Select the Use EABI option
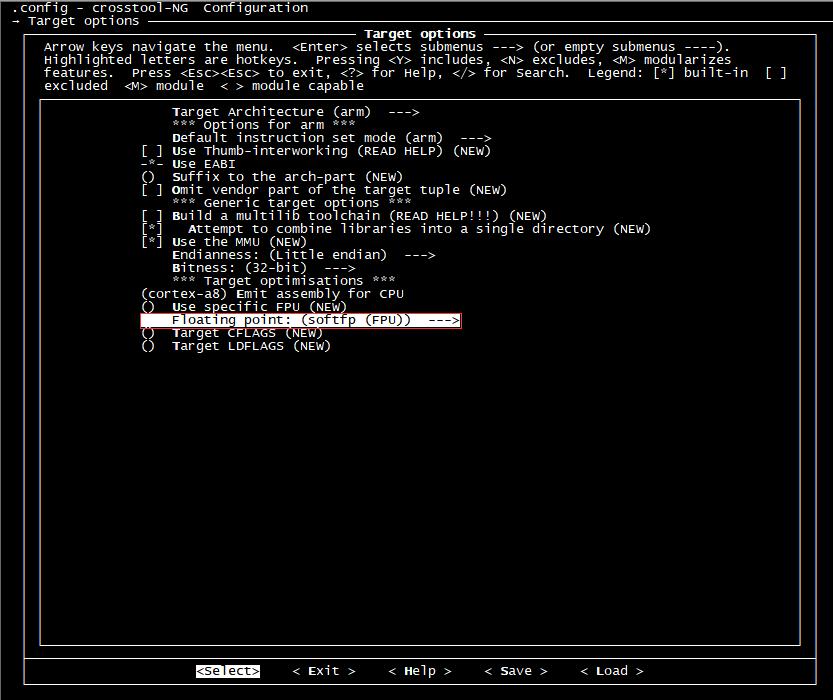The image size is (833, 700). point(188,164)
